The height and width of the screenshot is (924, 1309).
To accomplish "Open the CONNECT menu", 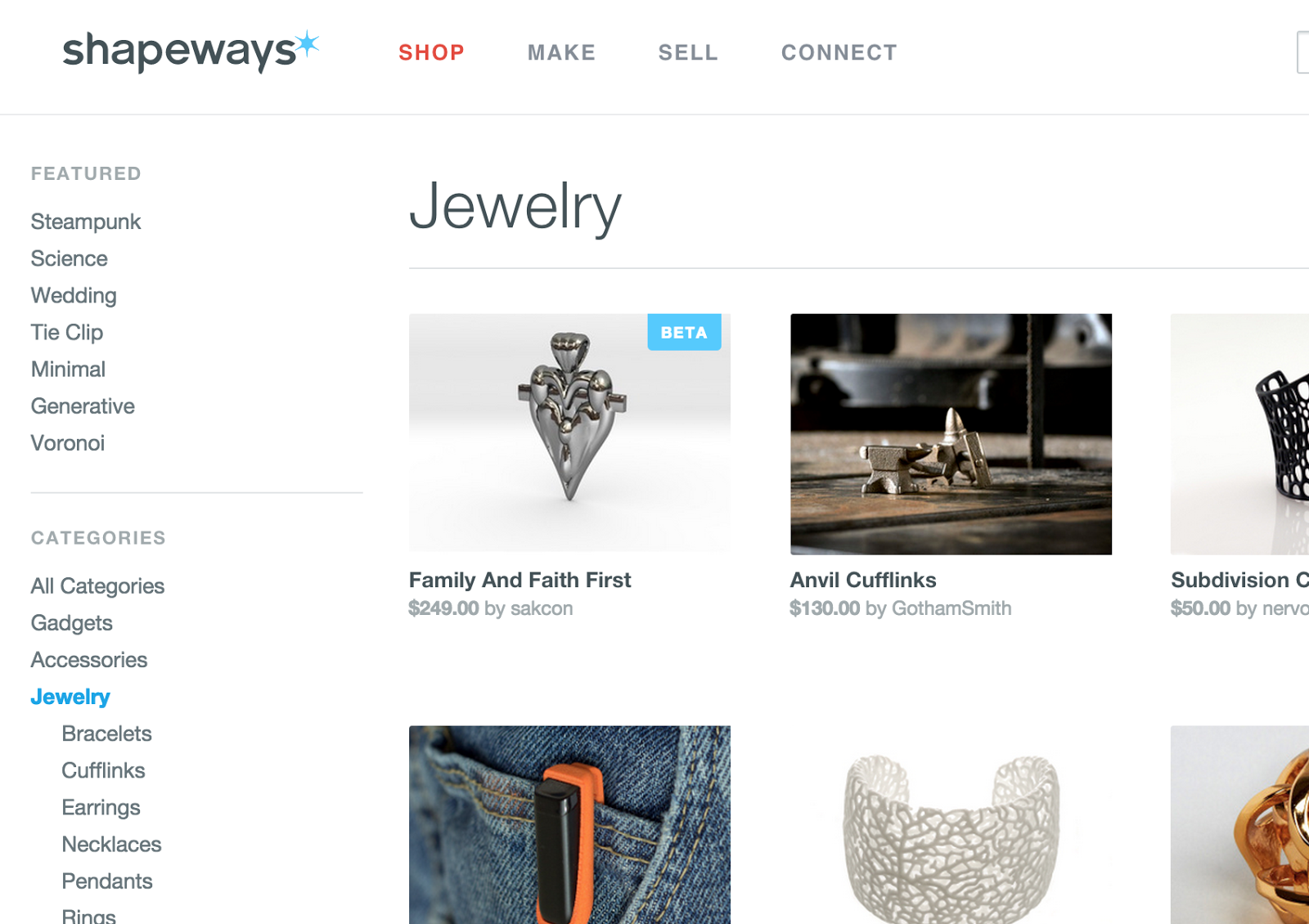I will point(839,53).
